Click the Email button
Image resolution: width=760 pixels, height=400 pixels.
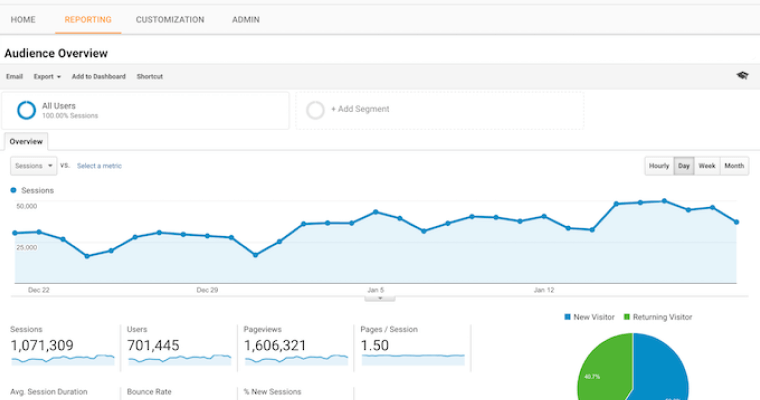click(x=15, y=77)
